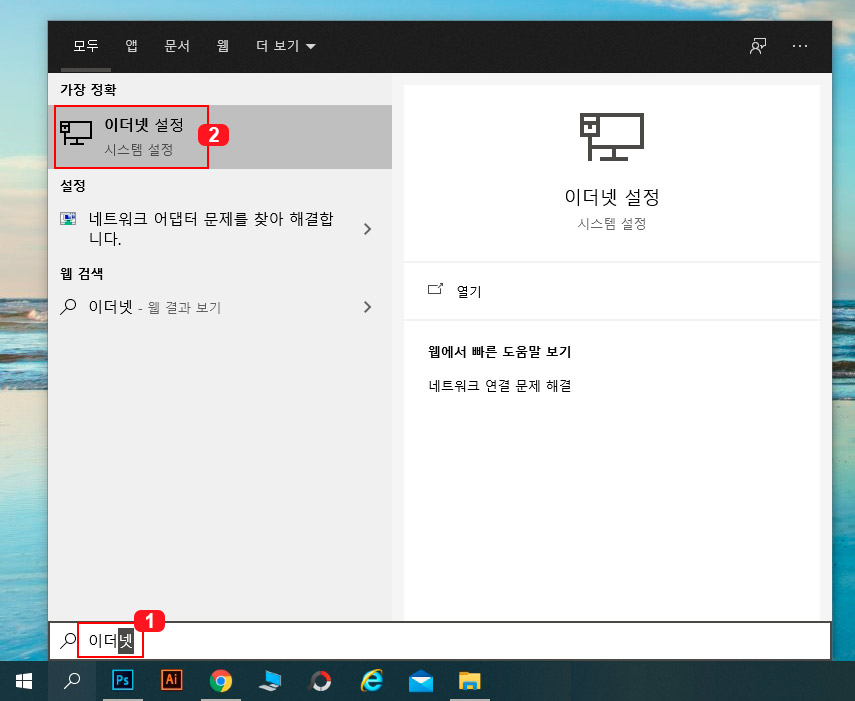Open Microsoft Edge from the taskbar
The image size is (855, 701).
(371, 680)
